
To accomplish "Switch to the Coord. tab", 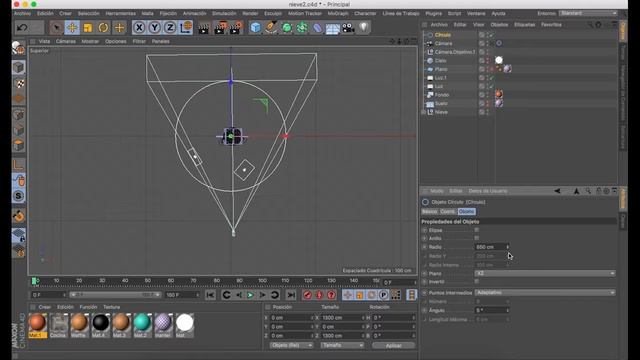I will tap(448, 211).
